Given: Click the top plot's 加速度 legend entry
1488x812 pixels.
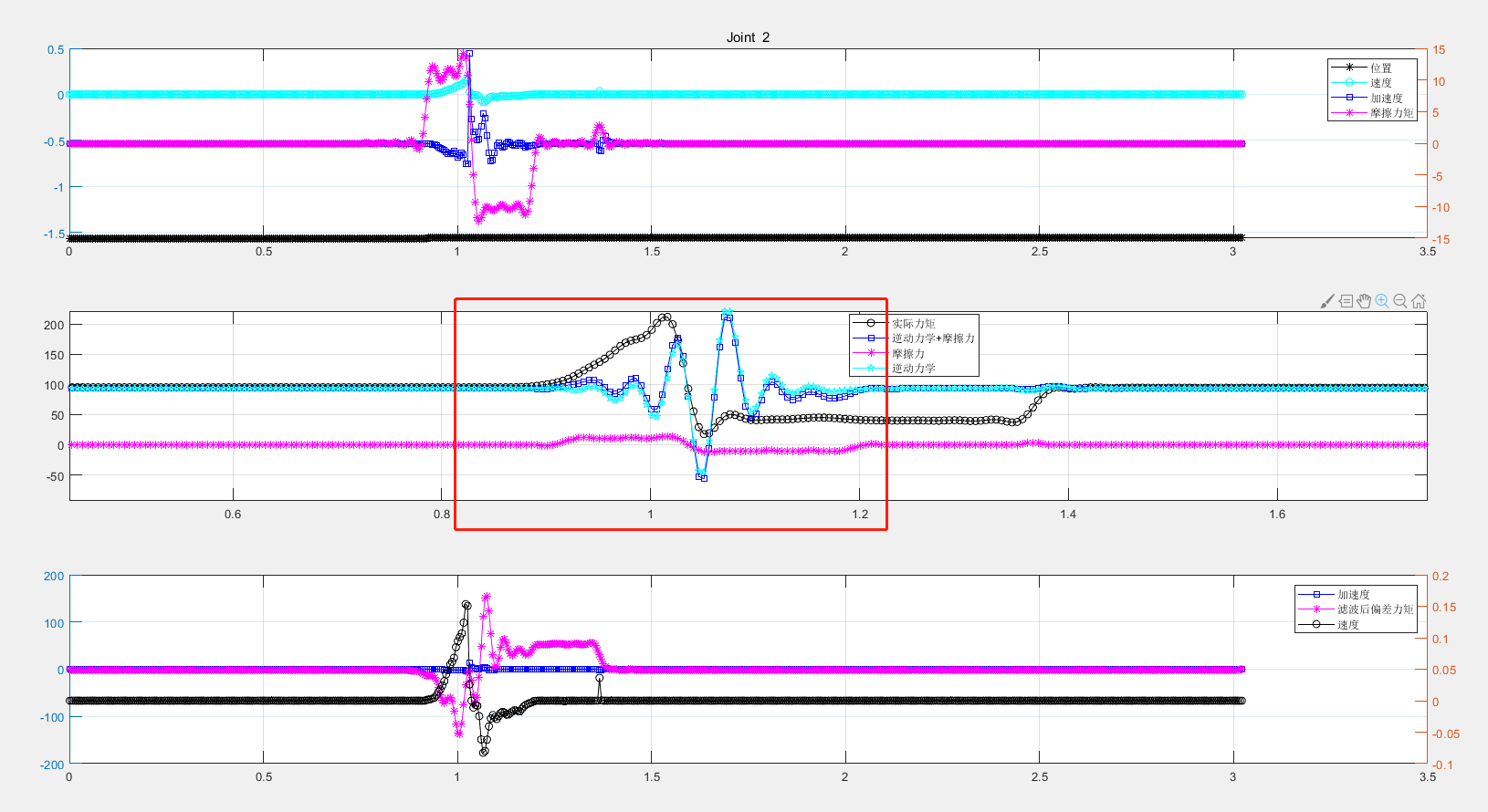Looking at the screenshot, I should click(x=1386, y=98).
